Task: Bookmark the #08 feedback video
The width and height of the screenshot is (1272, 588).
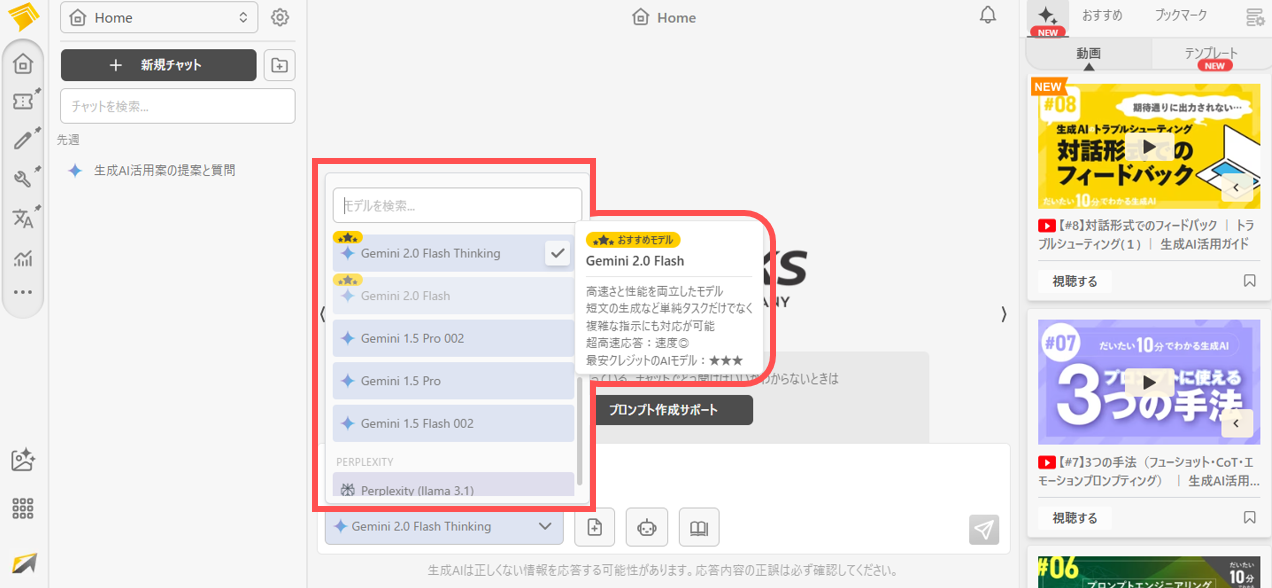Action: (x=1249, y=281)
